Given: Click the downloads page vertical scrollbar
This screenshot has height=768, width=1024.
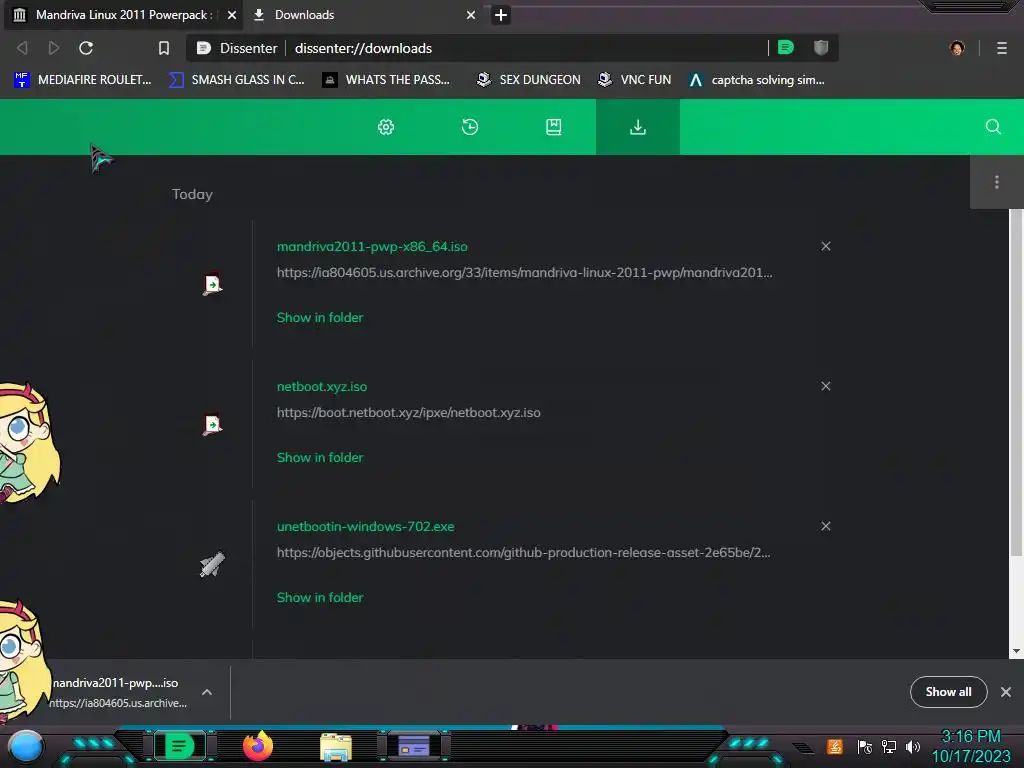Looking at the screenshot, I should point(1016,382).
